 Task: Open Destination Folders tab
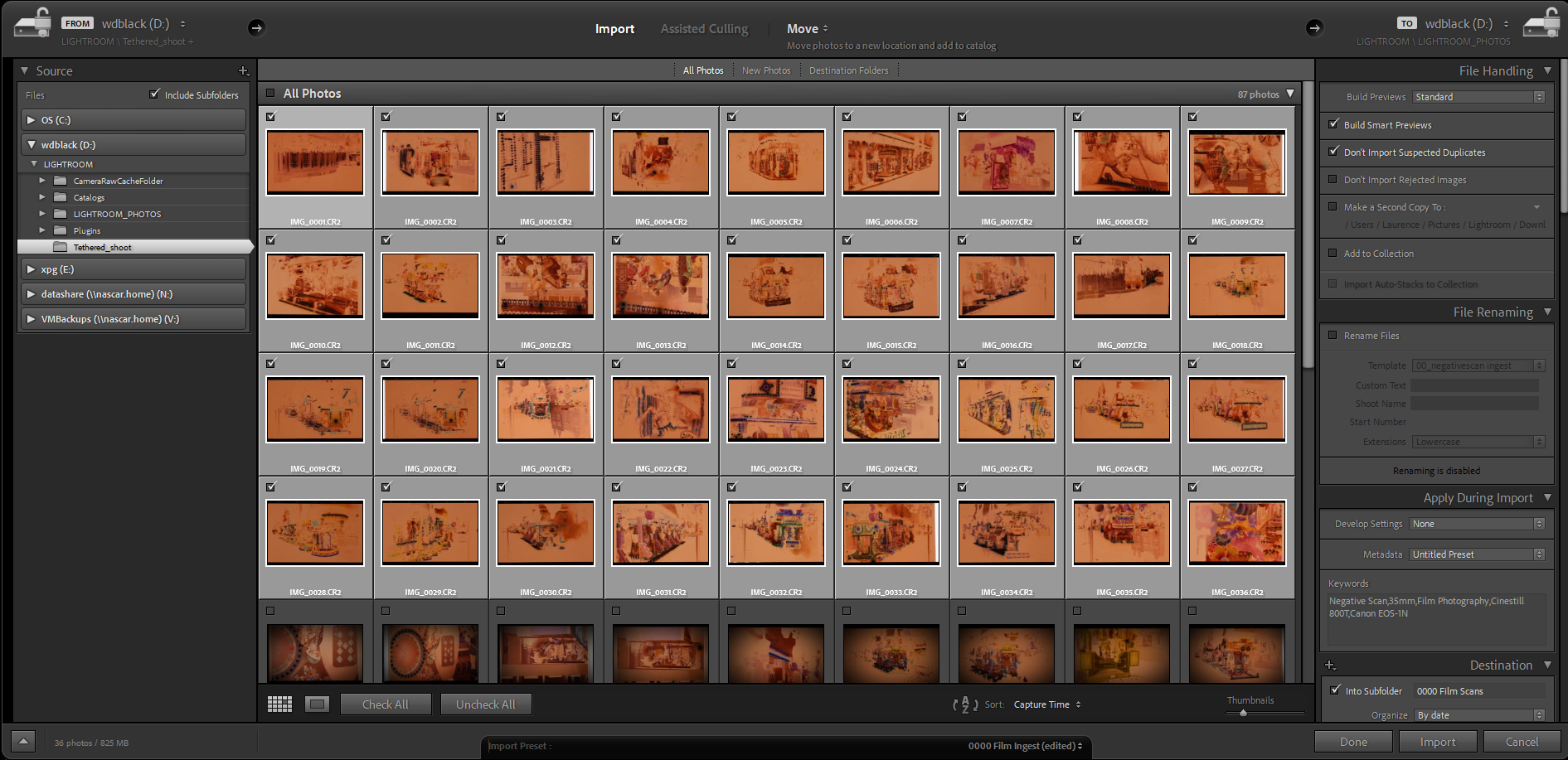tap(848, 70)
